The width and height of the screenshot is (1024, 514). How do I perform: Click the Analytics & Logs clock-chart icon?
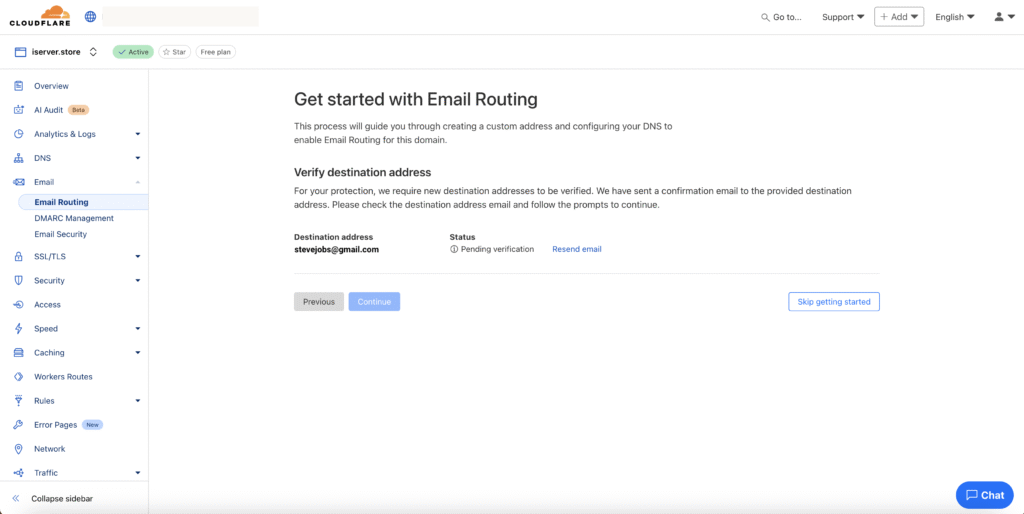coord(19,134)
